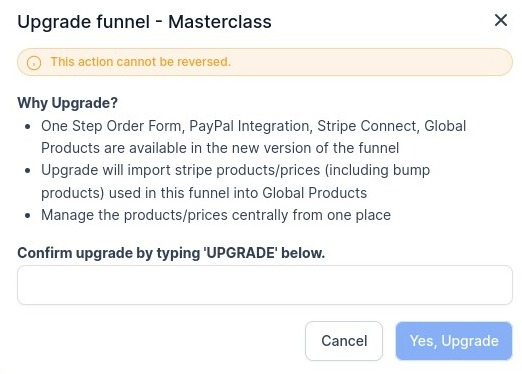The image size is (522, 374).
Task: Click the word 'Masterclass' in the title
Action: 220,22
